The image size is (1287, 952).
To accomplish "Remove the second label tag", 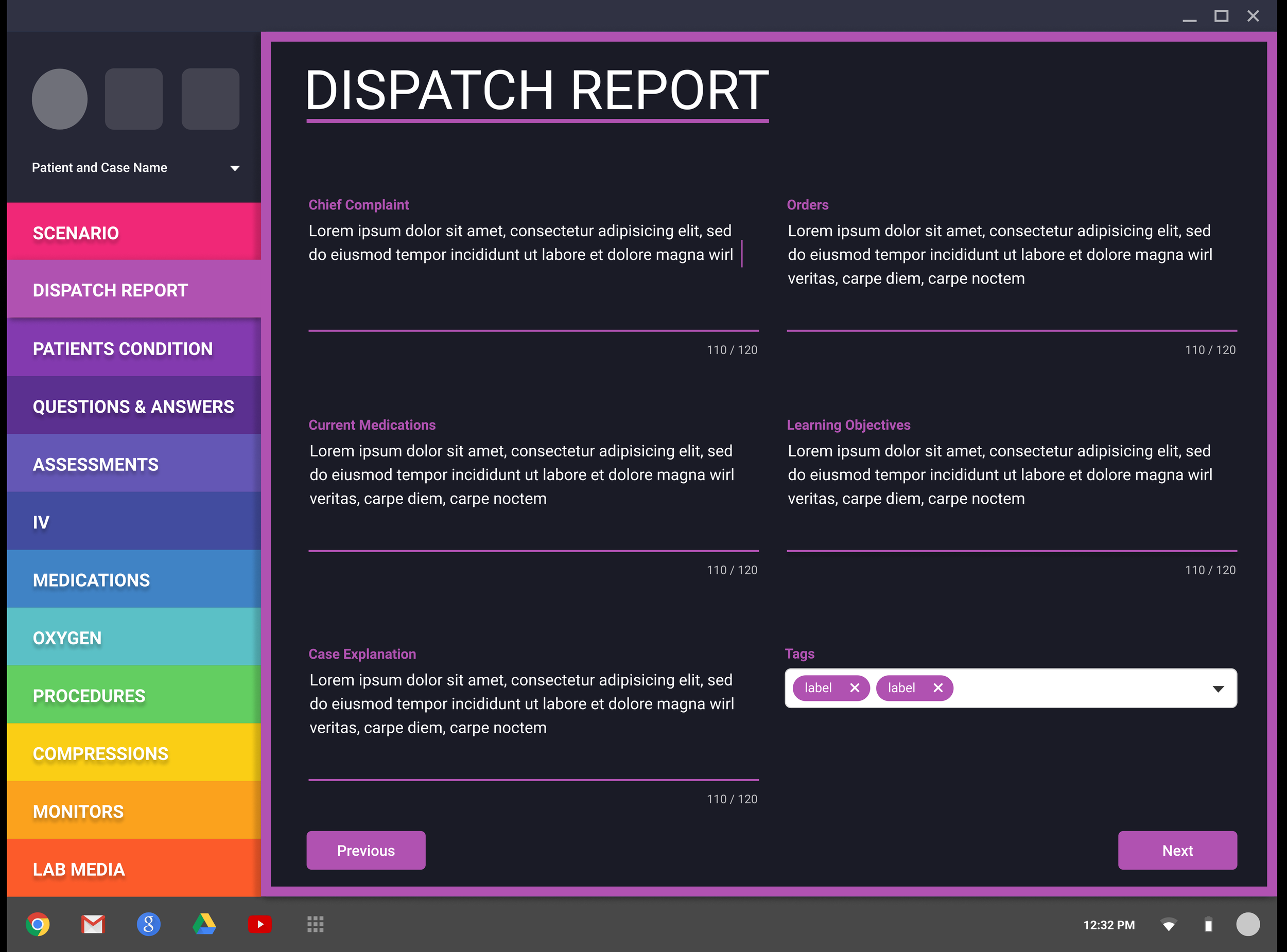I will pos(938,687).
